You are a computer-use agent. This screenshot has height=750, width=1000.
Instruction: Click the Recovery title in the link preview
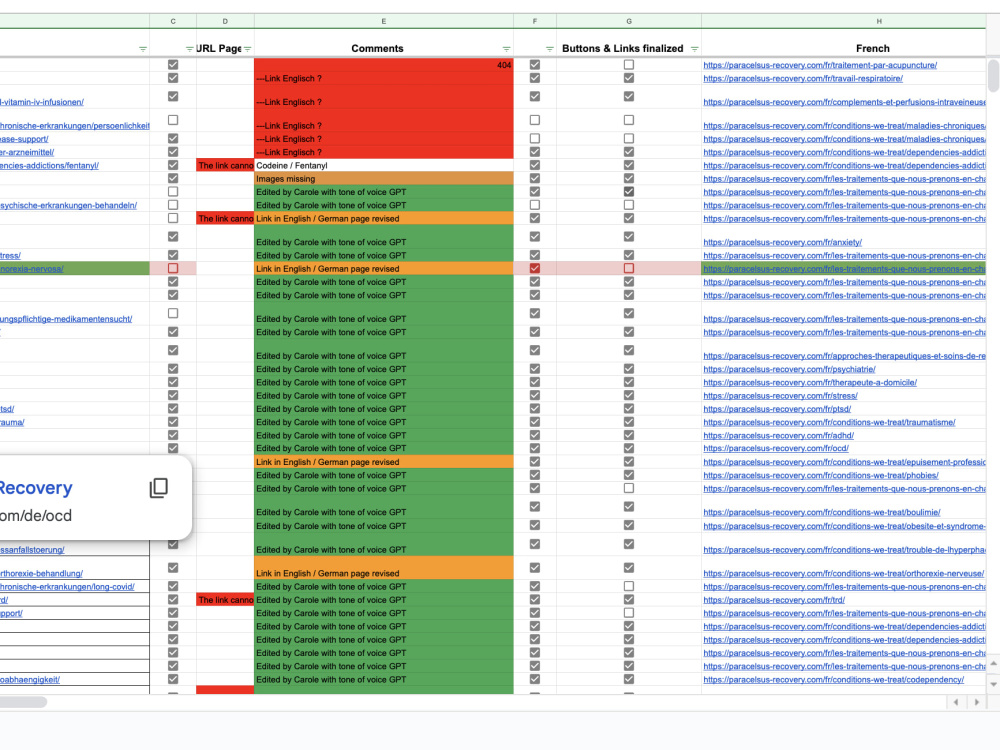coord(36,488)
